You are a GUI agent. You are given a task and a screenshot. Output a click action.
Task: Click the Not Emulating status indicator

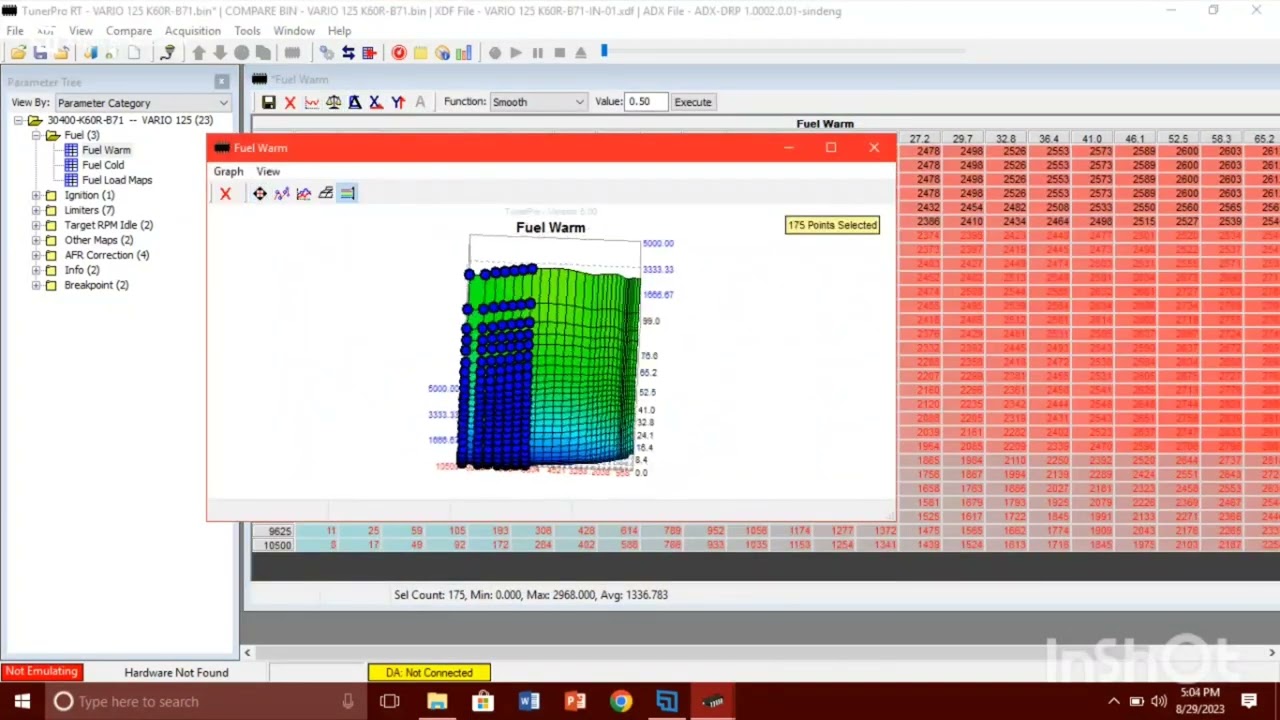(41, 672)
